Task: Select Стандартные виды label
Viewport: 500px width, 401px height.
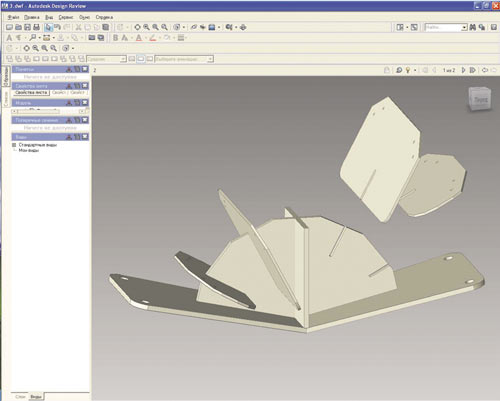Action: tap(38, 145)
